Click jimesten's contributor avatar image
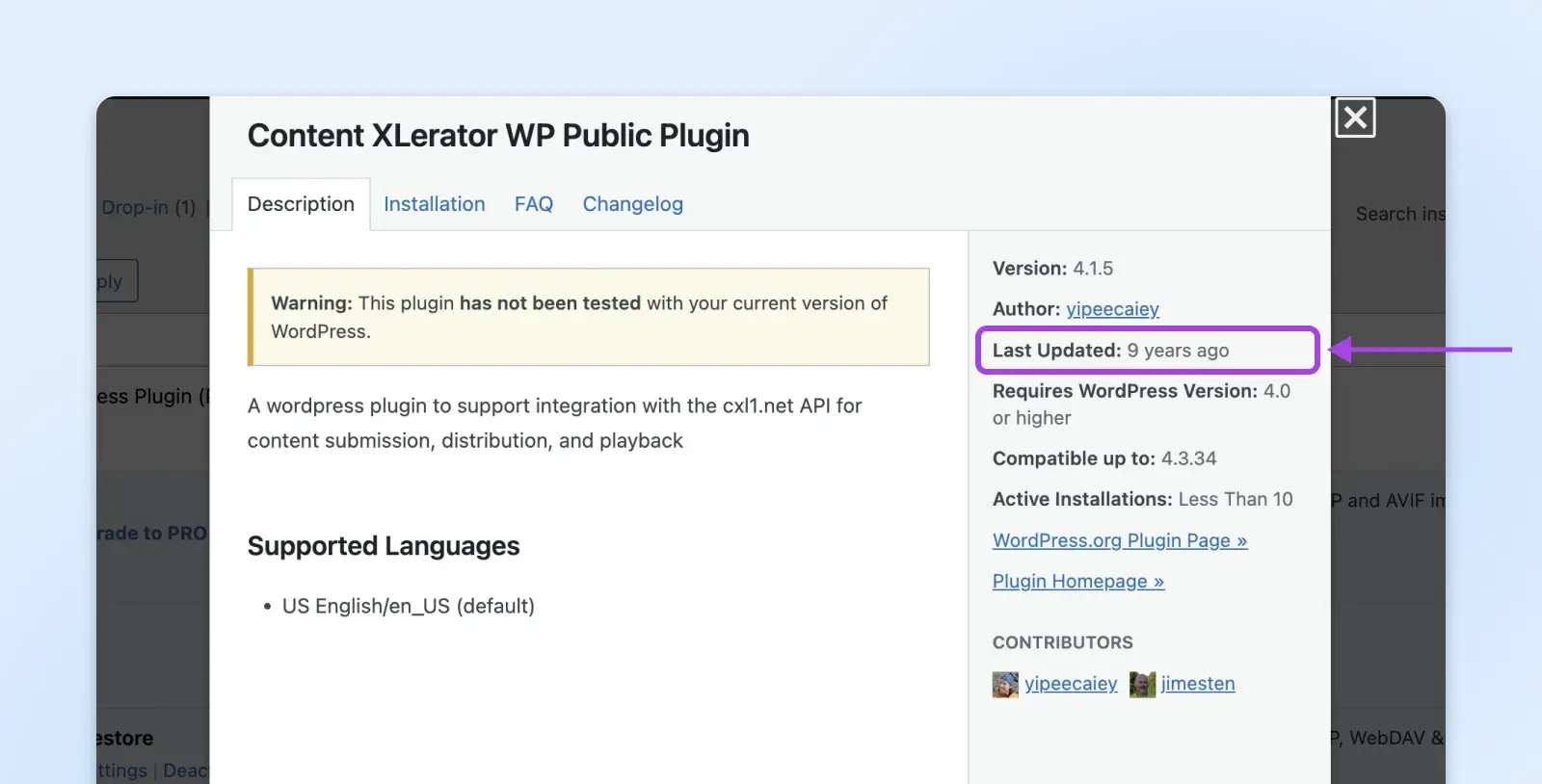 click(x=1142, y=685)
